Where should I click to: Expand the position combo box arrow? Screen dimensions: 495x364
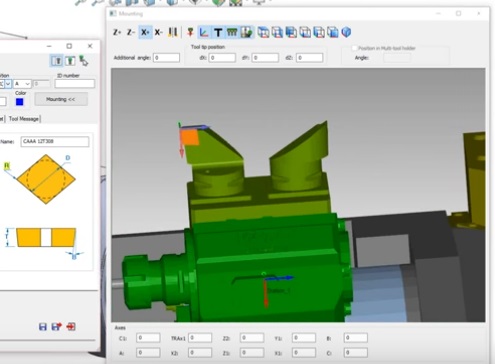pos(8,84)
